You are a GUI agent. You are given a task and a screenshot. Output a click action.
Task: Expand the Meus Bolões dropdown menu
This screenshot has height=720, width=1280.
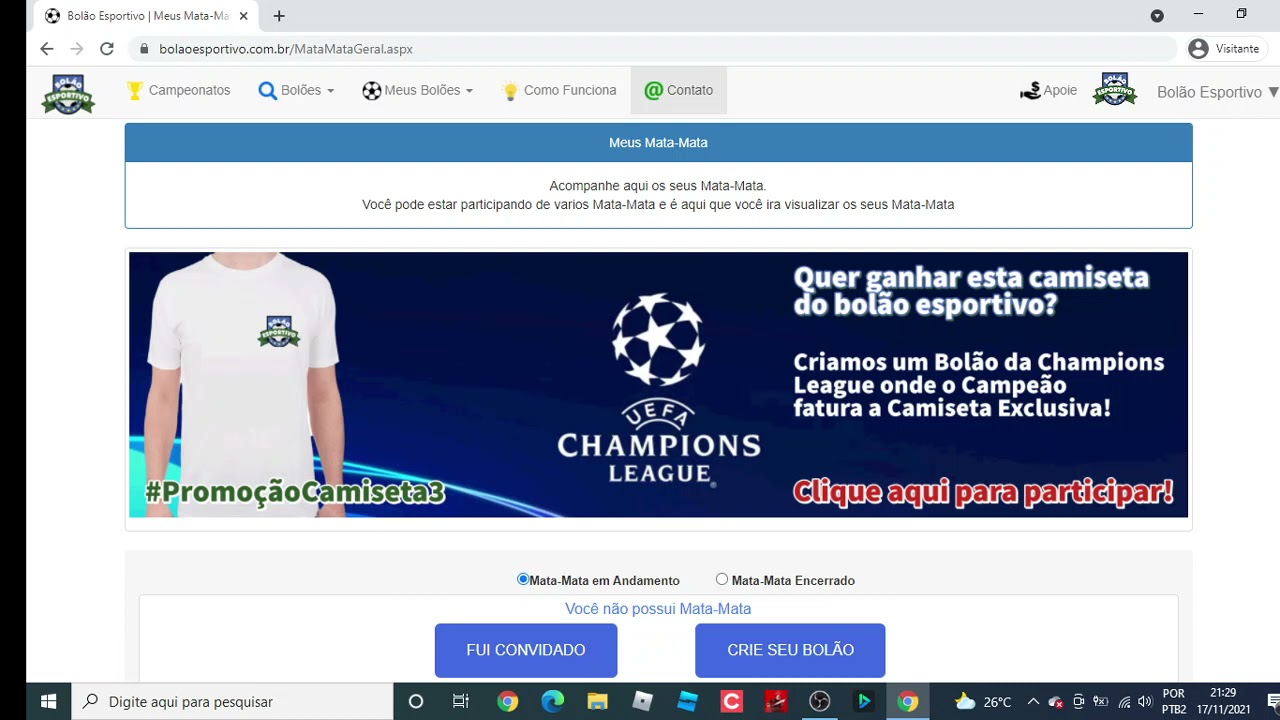(x=418, y=91)
